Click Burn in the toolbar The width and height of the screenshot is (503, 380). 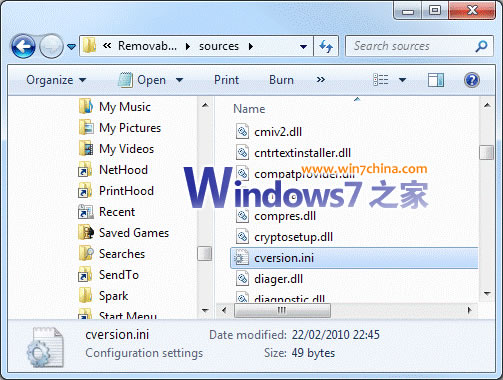(x=281, y=80)
